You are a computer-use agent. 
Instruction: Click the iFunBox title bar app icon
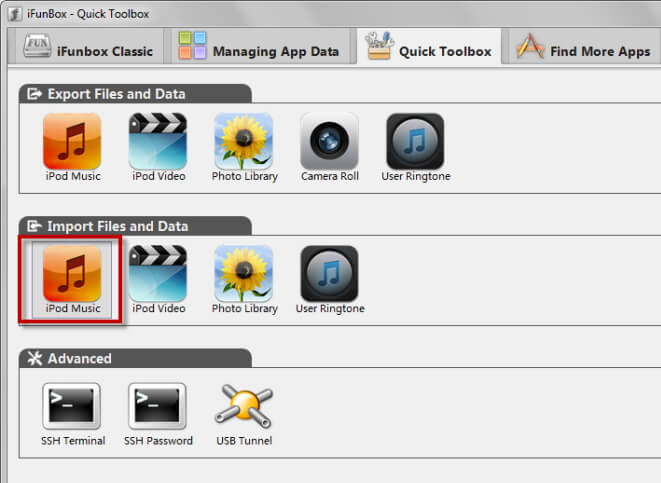pyautogui.click(x=15, y=14)
